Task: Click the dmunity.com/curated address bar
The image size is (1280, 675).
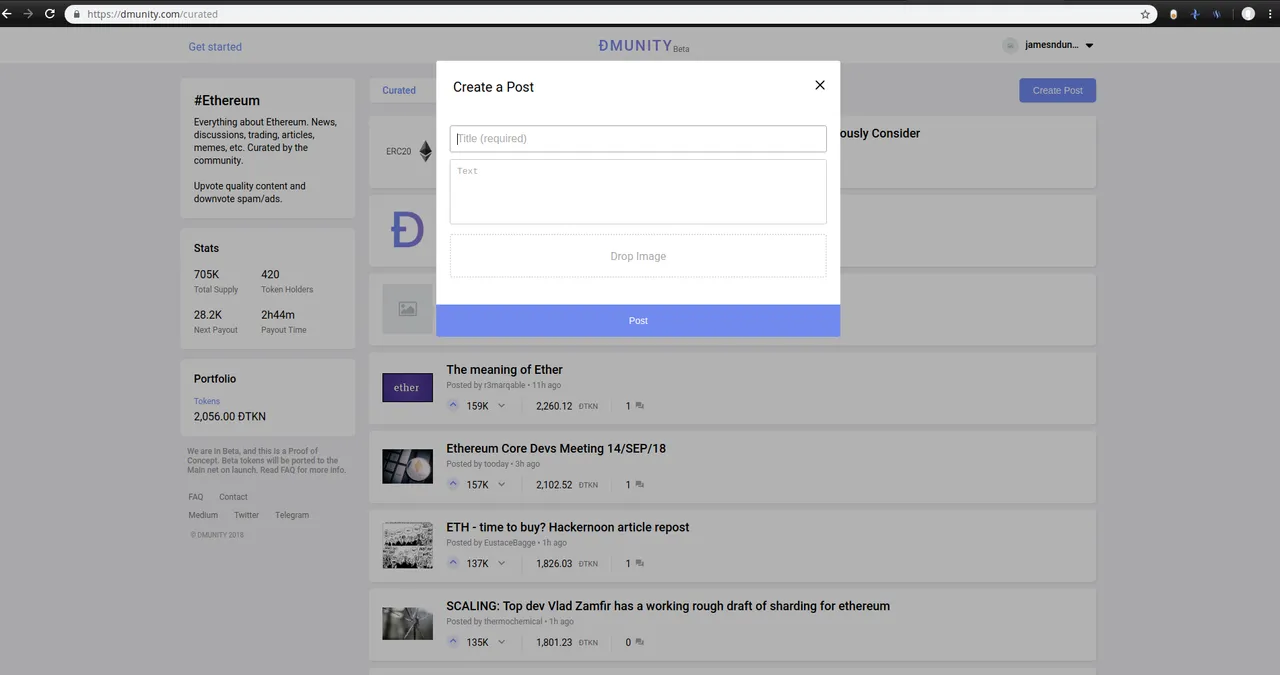Action: [610, 14]
